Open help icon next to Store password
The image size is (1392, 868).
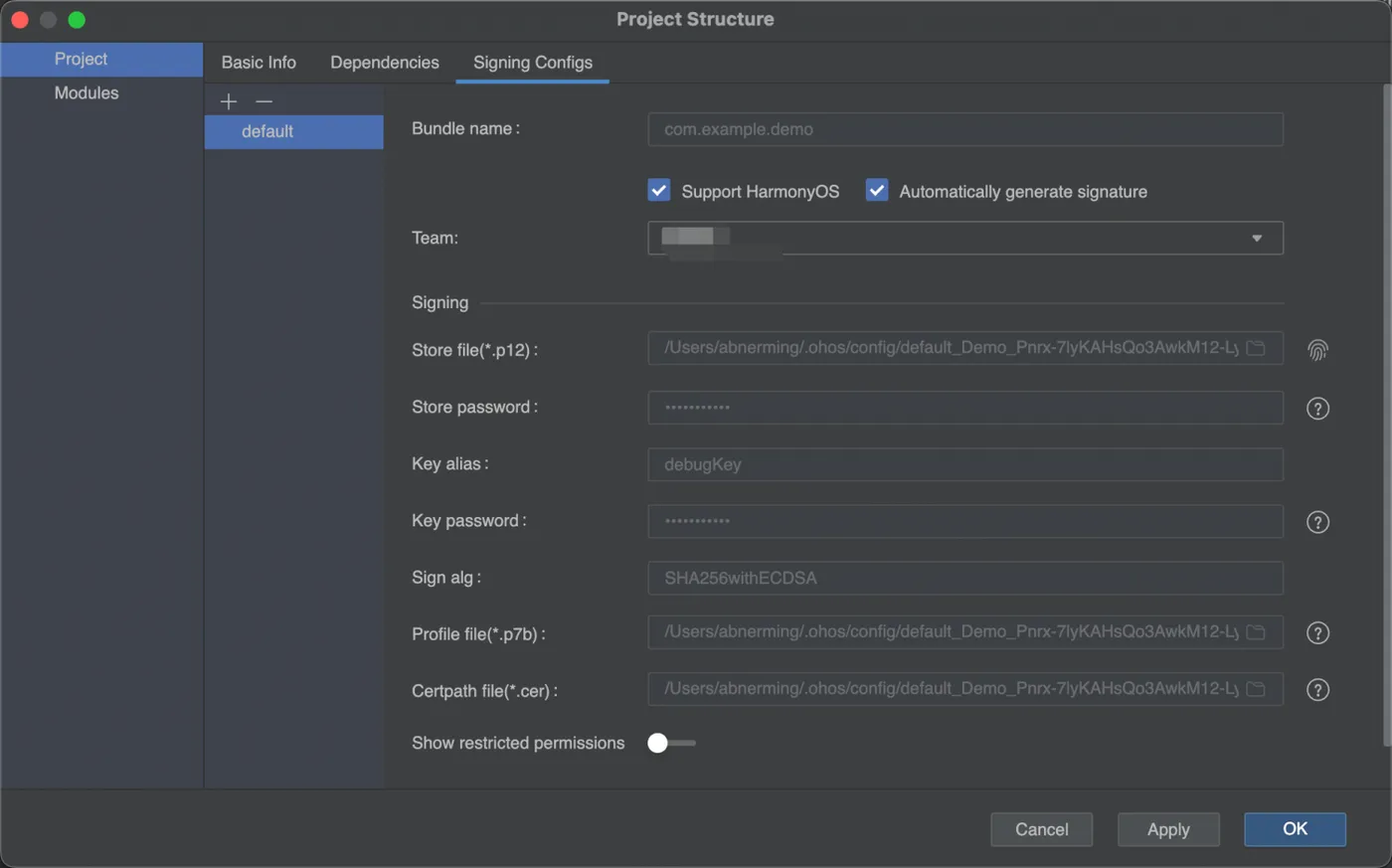pos(1317,409)
